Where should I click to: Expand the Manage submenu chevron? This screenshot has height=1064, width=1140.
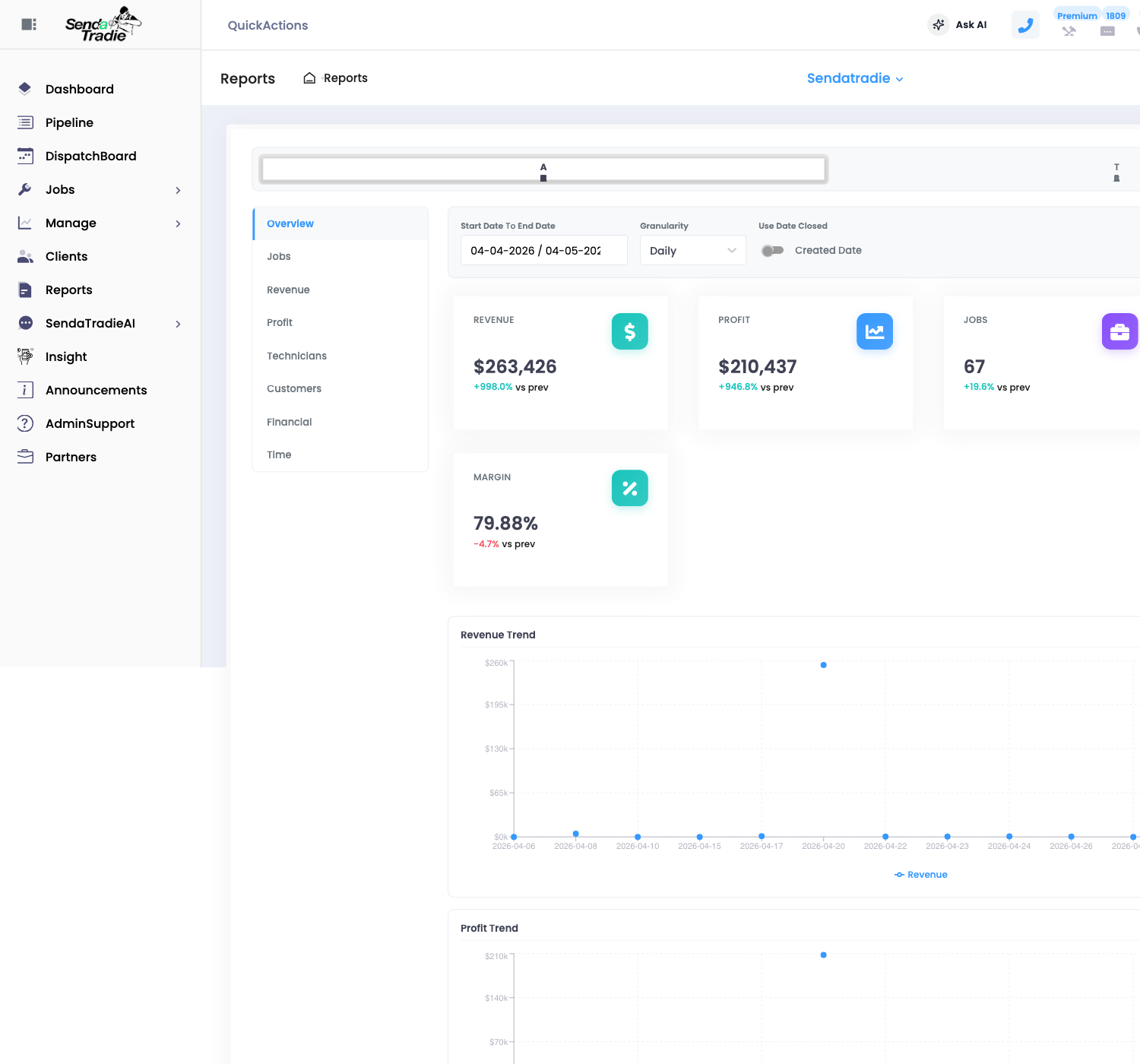point(178,223)
